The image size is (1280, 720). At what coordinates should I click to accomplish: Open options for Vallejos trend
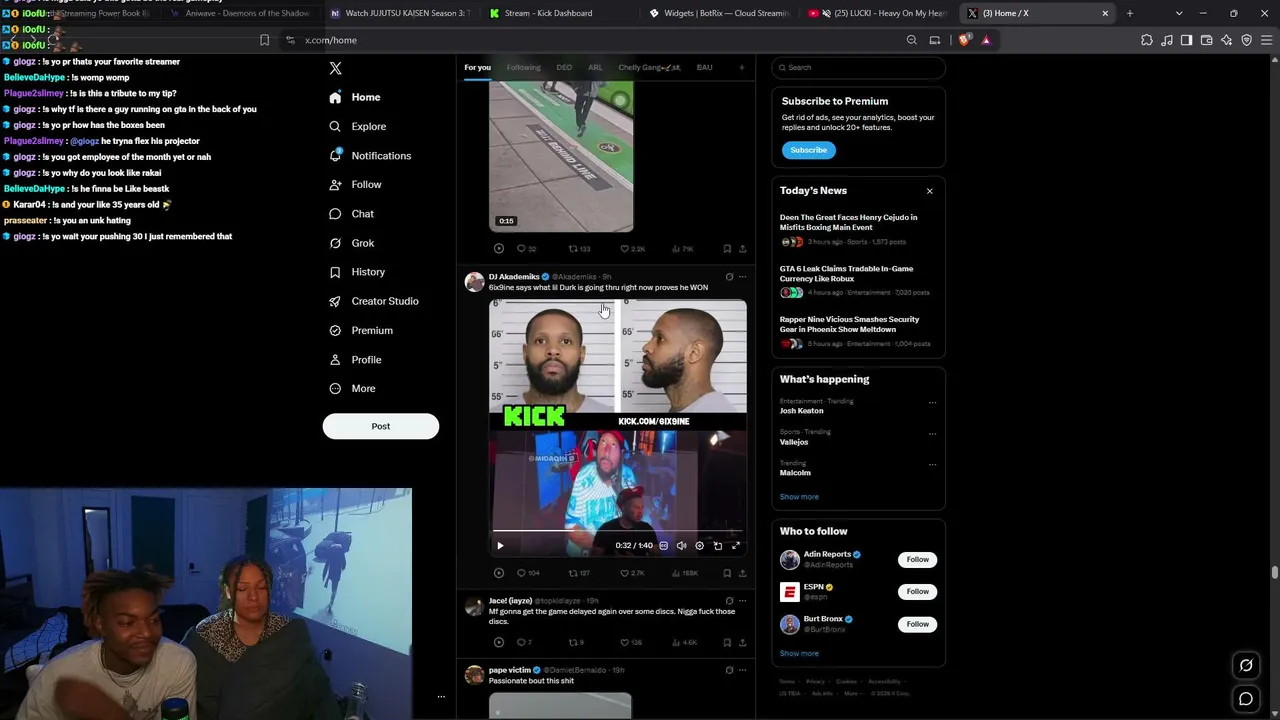[932, 434]
